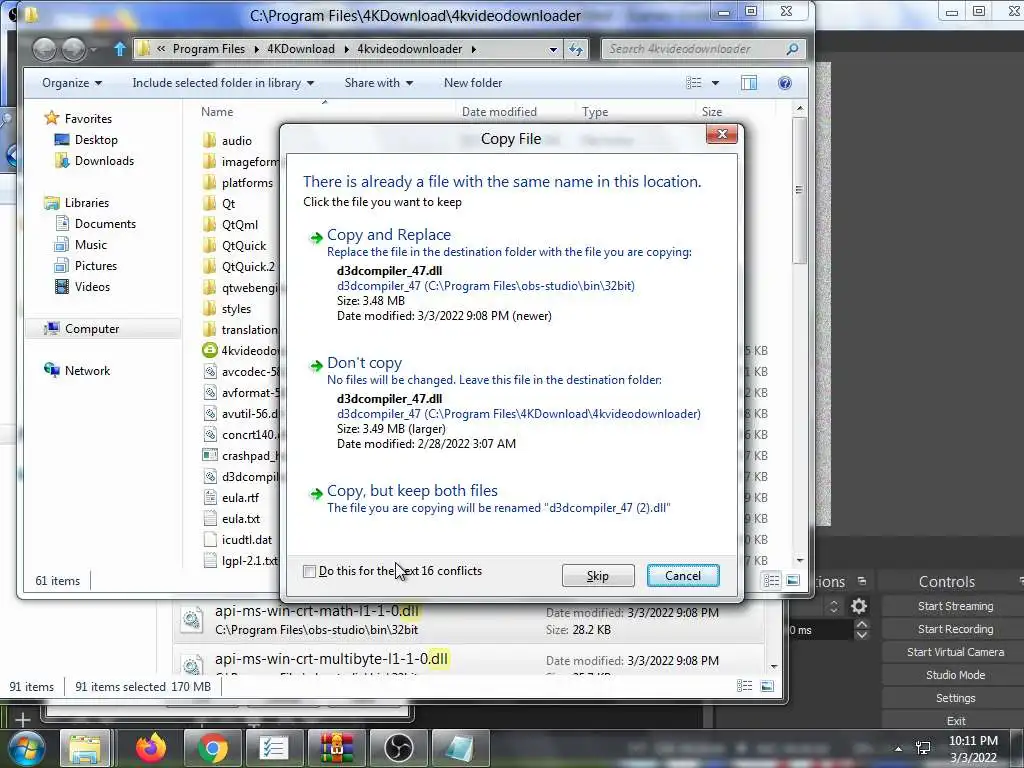The height and width of the screenshot is (768, 1024).
Task: Open the change view dropdown arrow
Action: (715, 83)
